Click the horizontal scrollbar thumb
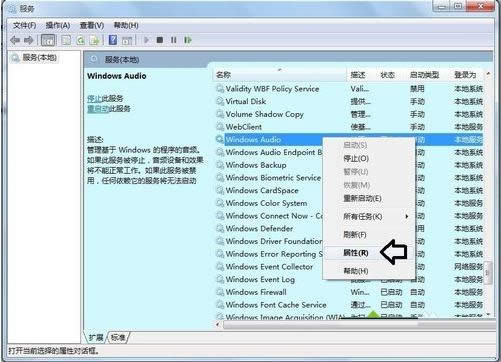 click(x=320, y=325)
